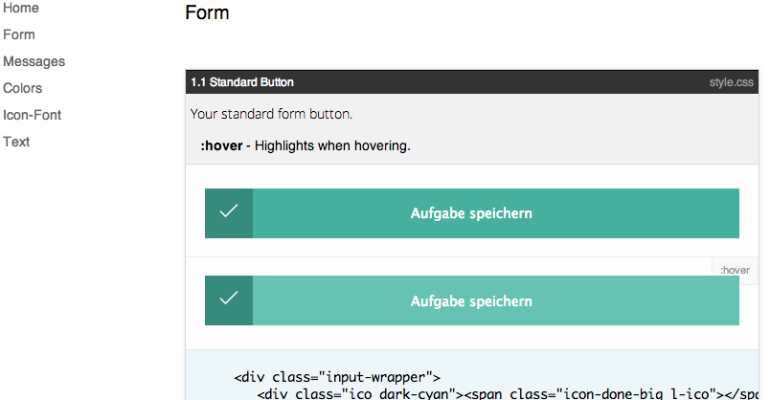Click the dark header bar of section 1.1

pos(472,82)
